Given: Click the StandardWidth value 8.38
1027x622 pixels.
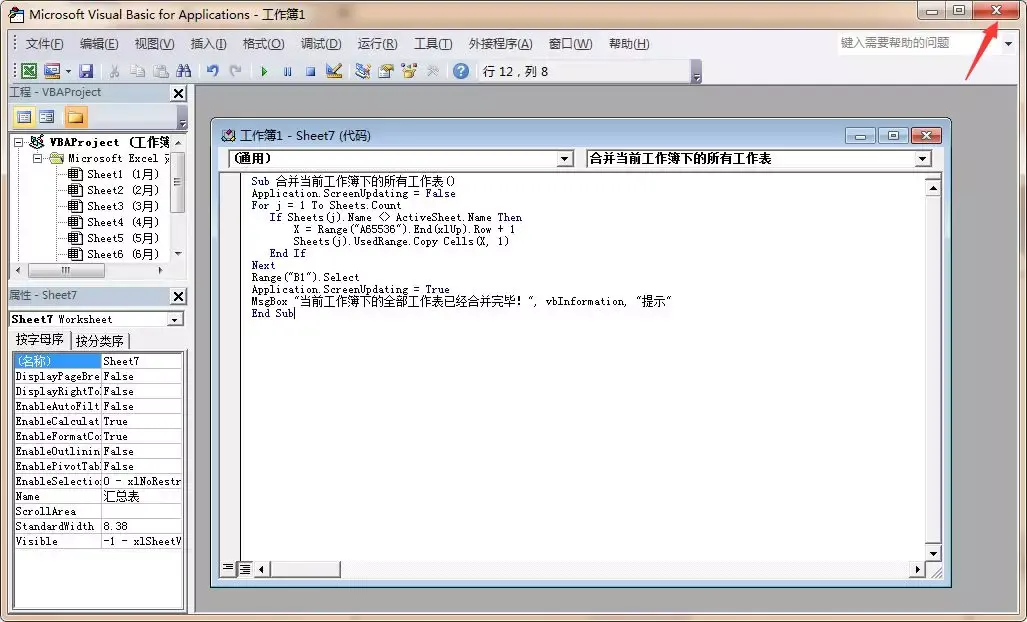Looking at the screenshot, I should pos(141,526).
